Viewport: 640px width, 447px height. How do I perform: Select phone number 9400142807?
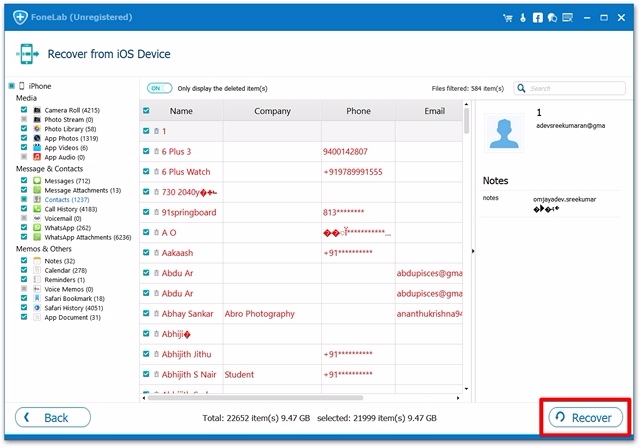pyautogui.click(x=345, y=151)
